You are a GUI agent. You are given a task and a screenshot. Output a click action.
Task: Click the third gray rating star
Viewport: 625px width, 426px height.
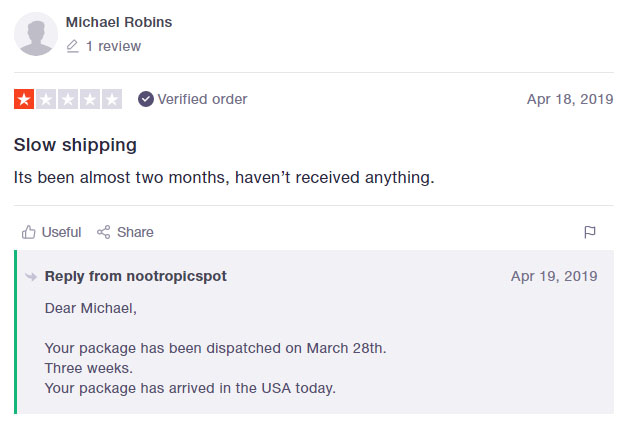(x=68, y=99)
